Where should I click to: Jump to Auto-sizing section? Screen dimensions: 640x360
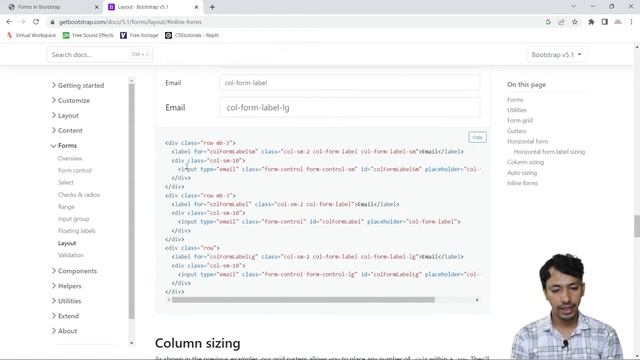(x=522, y=173)
